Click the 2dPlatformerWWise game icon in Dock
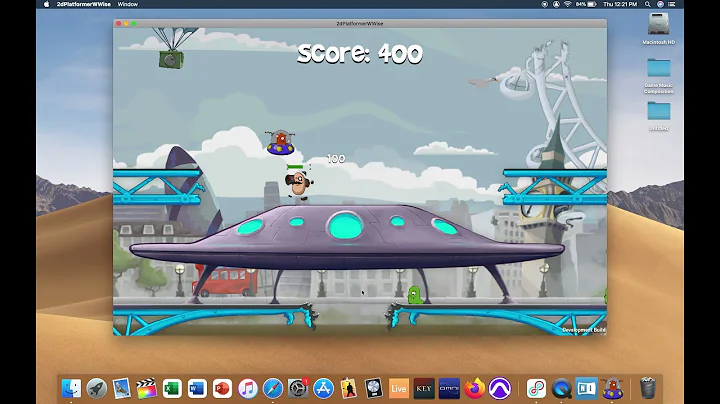 click(x=613, y=388)
